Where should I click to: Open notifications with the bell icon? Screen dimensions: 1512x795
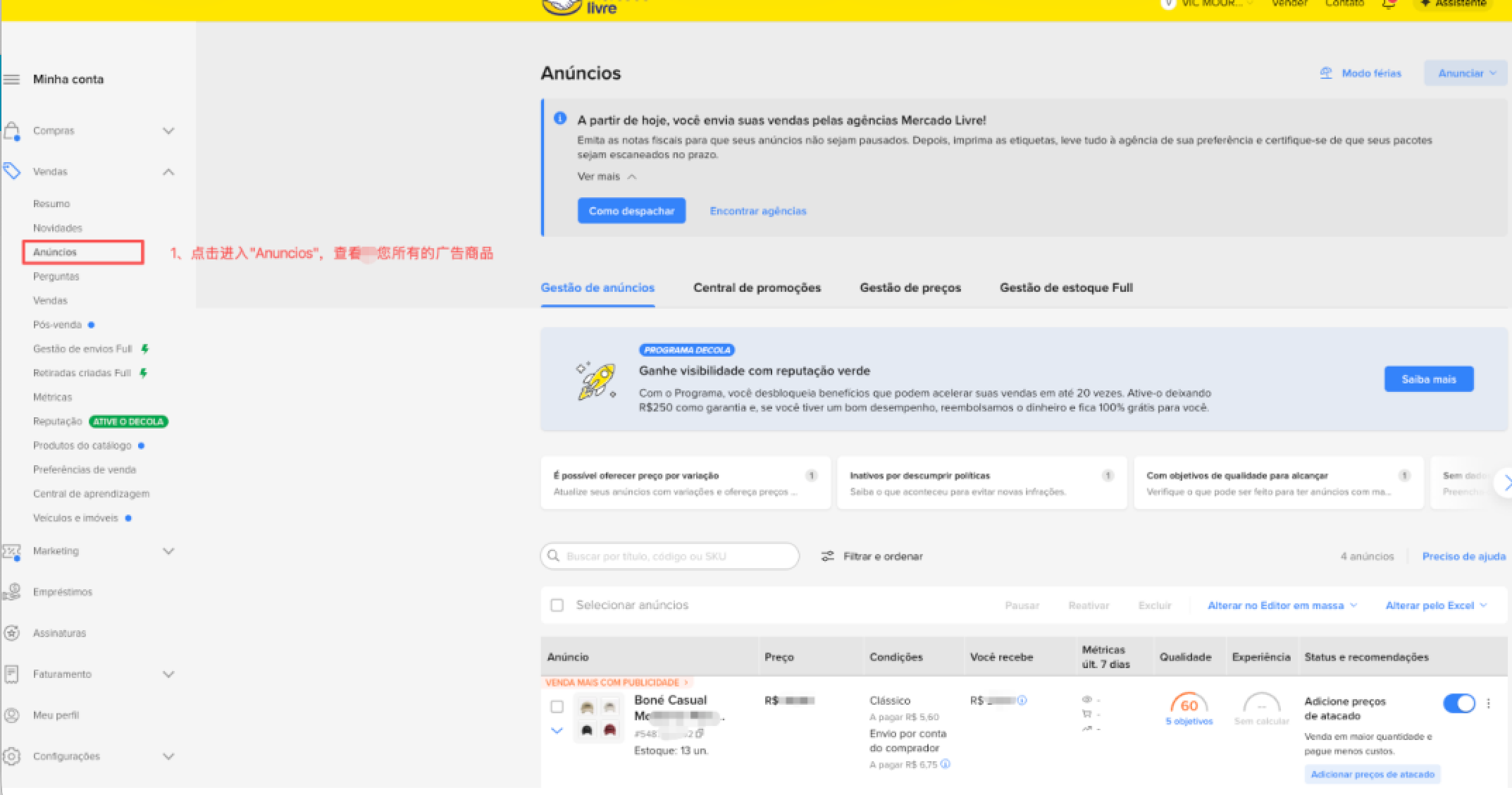pos(1389,4)
